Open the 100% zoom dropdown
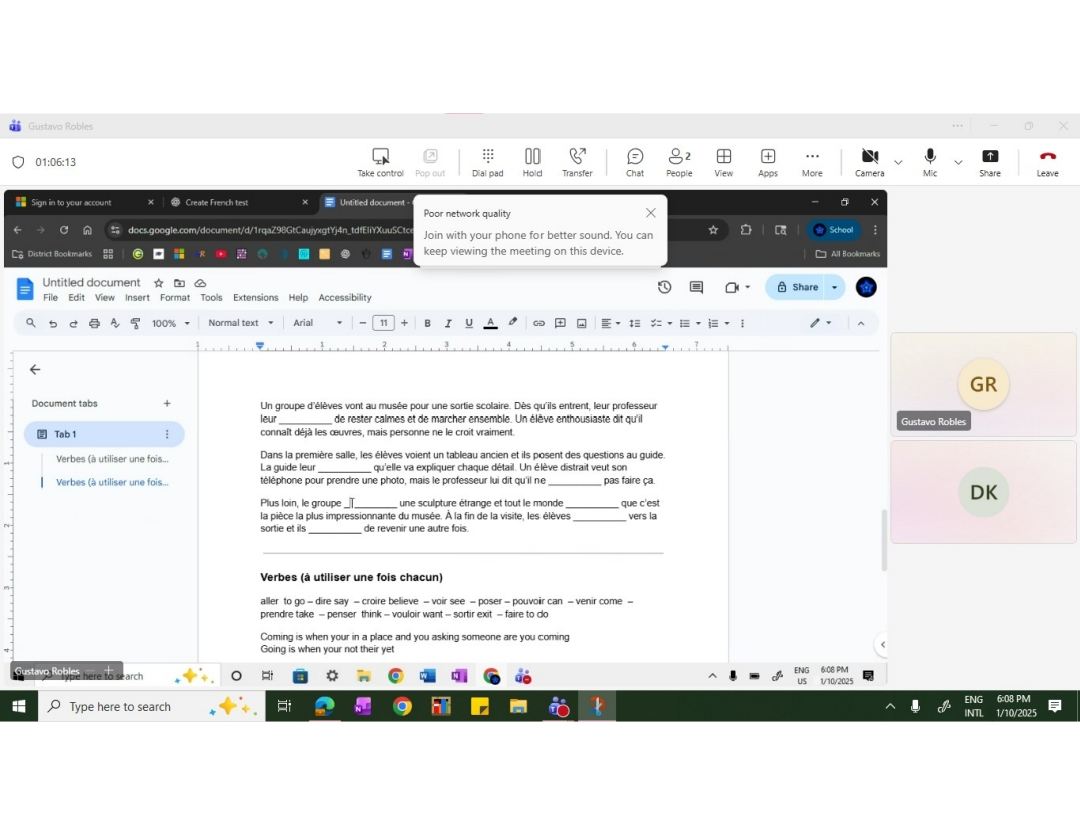 pyautogui.click(x=171, y=323)
